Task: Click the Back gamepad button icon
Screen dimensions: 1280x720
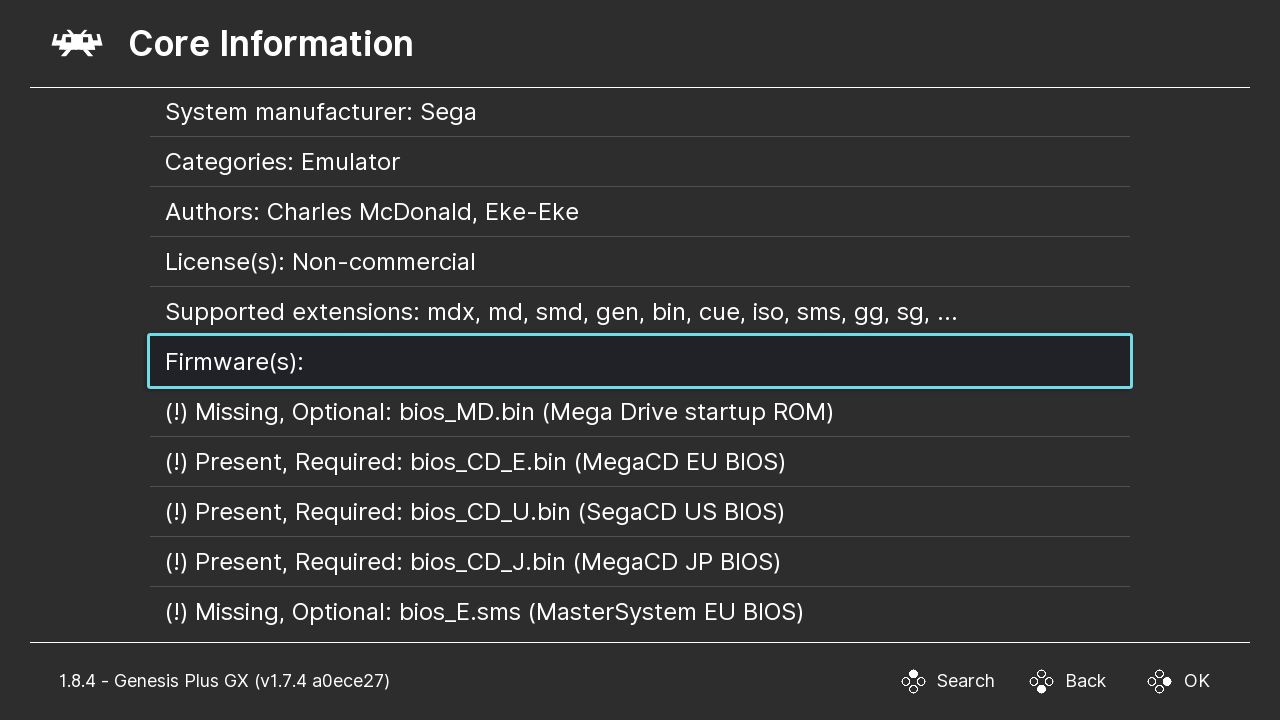Action: (1042, 681)
